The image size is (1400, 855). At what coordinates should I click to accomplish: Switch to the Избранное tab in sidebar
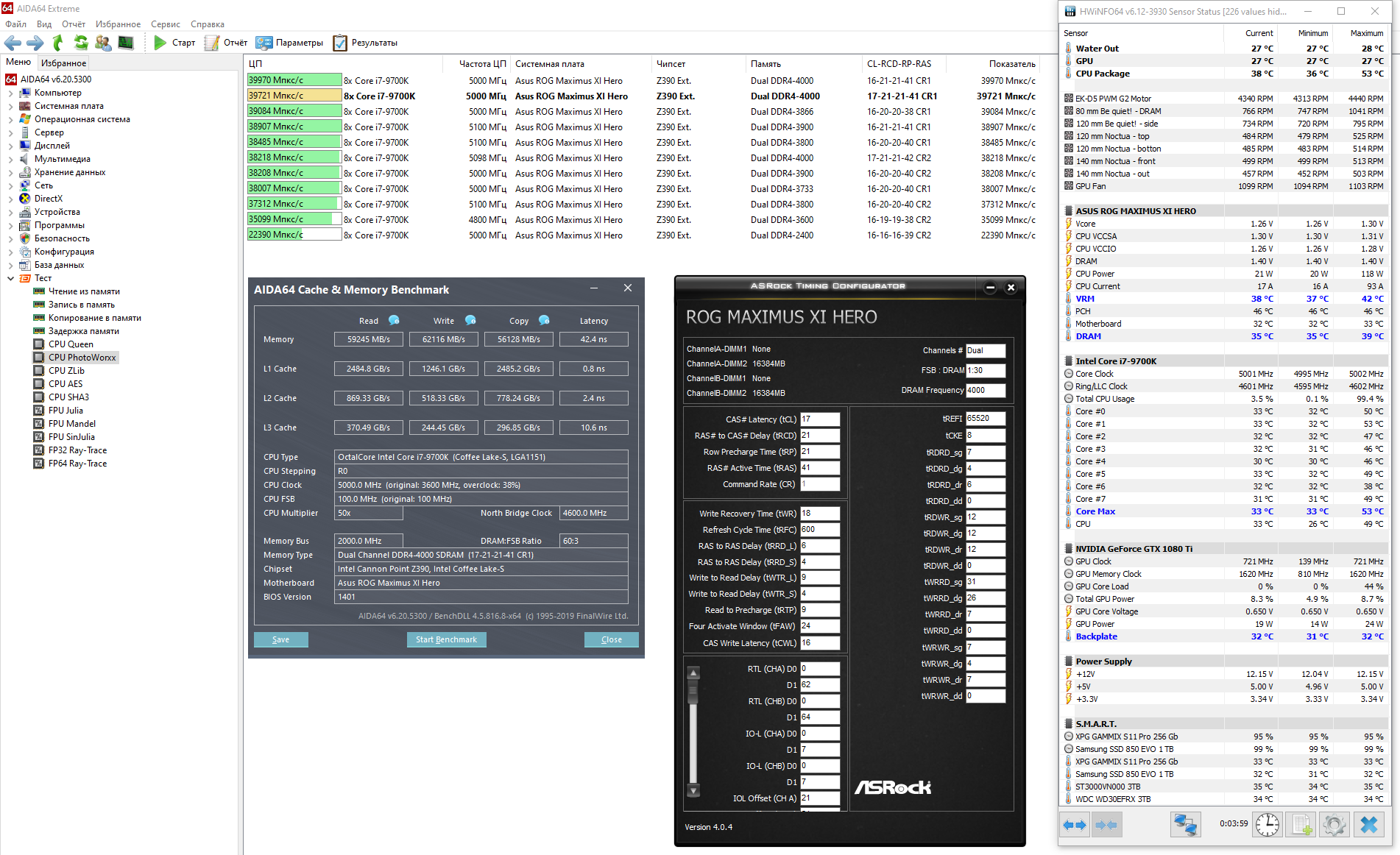(63, 63)
